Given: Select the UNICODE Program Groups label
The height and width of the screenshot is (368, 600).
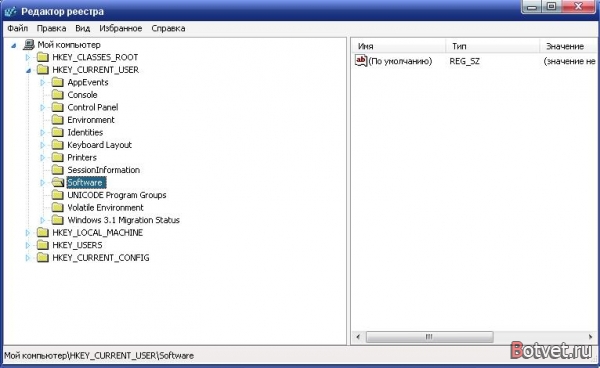Looking at the screenshot, I should pos(117,195).
